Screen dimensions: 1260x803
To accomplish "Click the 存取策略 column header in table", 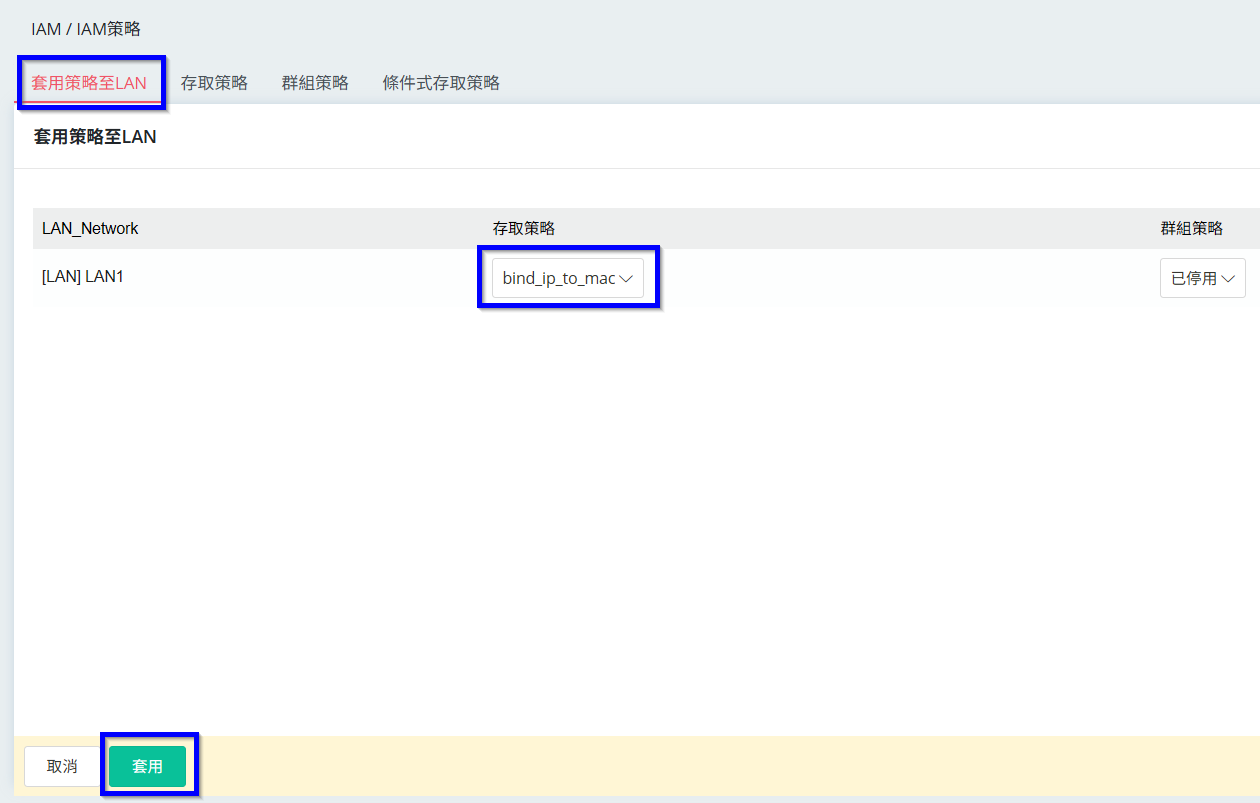I will click(x=523, y=228).
